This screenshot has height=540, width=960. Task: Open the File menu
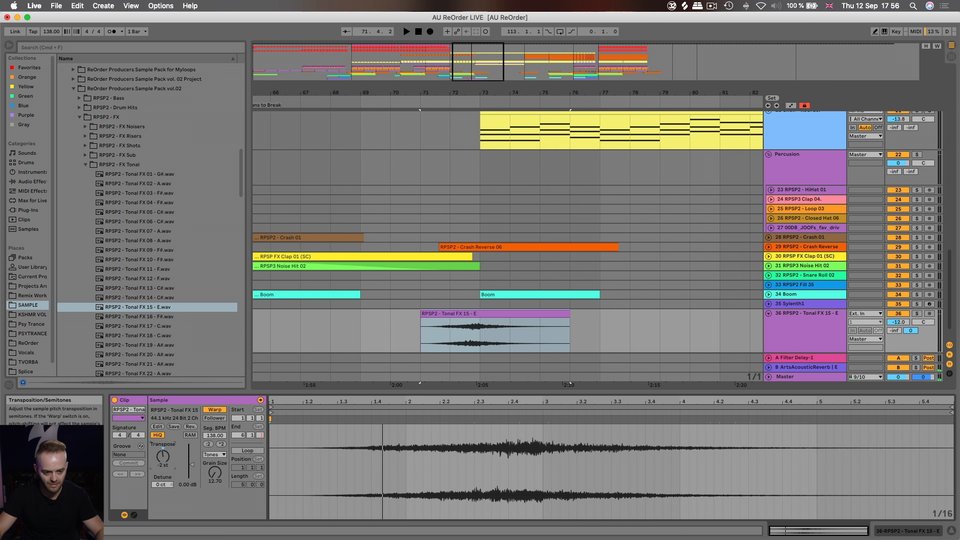coord(56,6)
